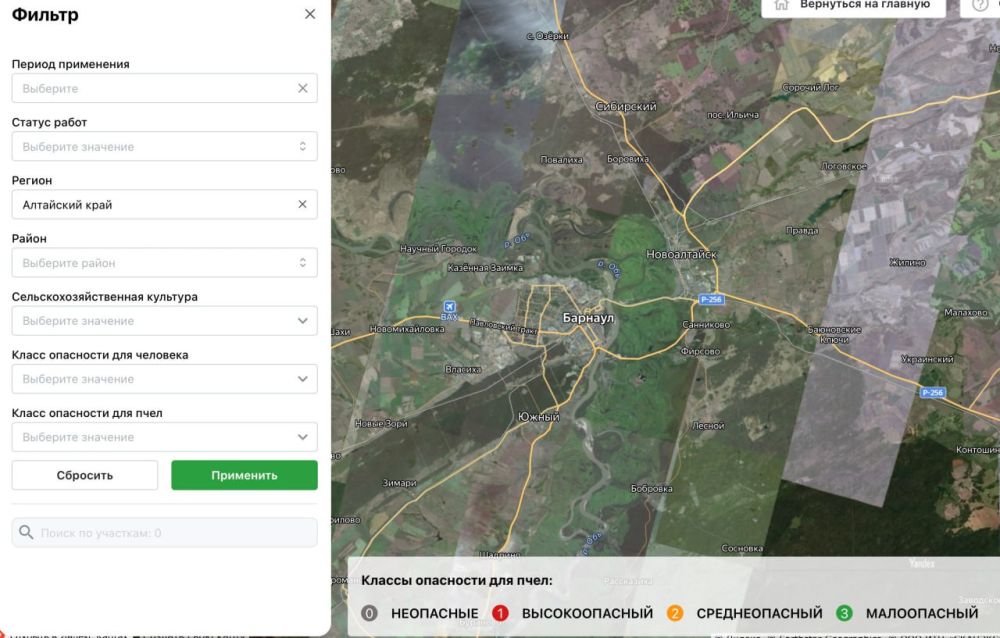Click the Новые Зори map label
The image size is (1000, 638).
(381, 423)
